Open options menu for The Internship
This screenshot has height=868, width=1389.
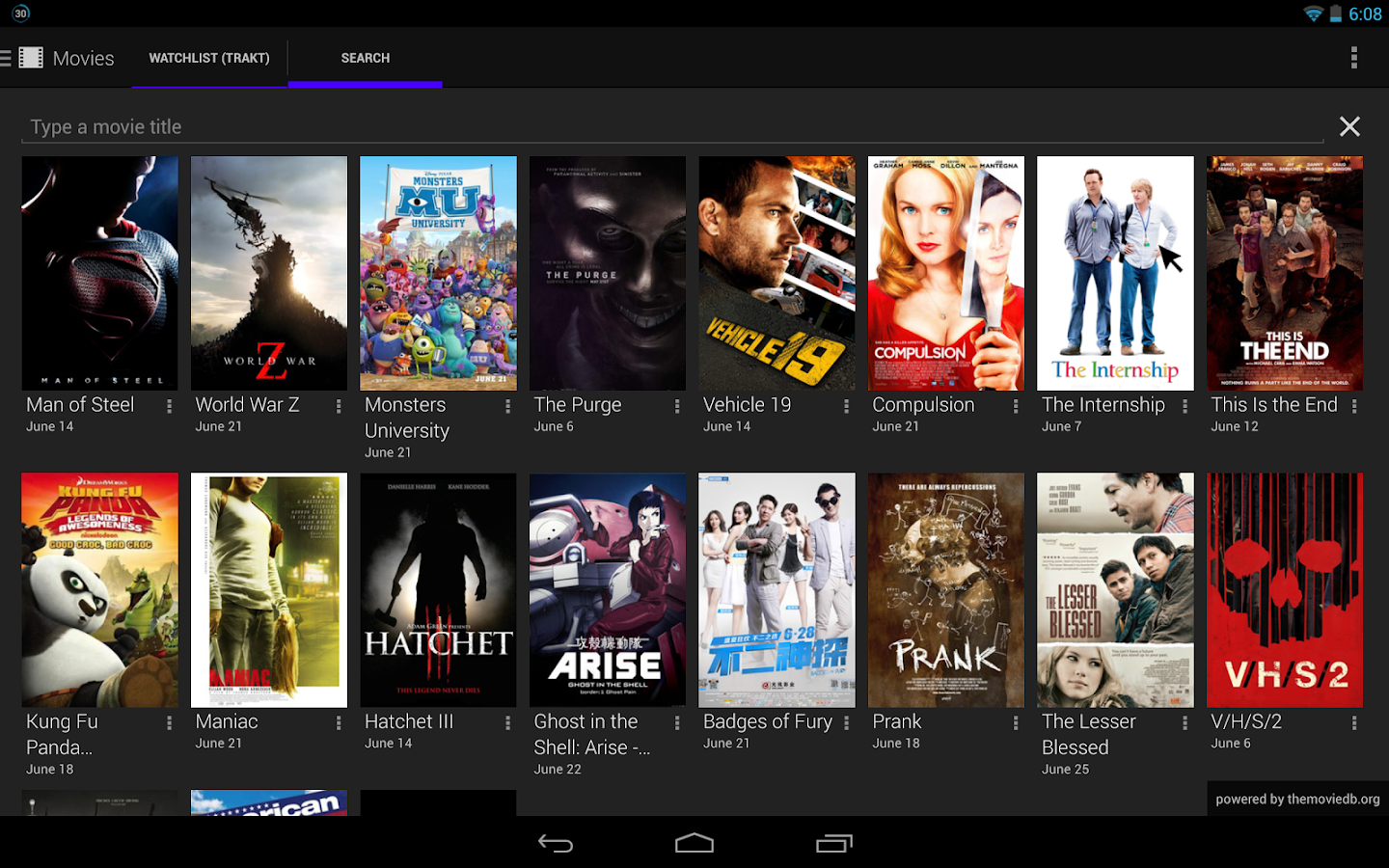1185,406
